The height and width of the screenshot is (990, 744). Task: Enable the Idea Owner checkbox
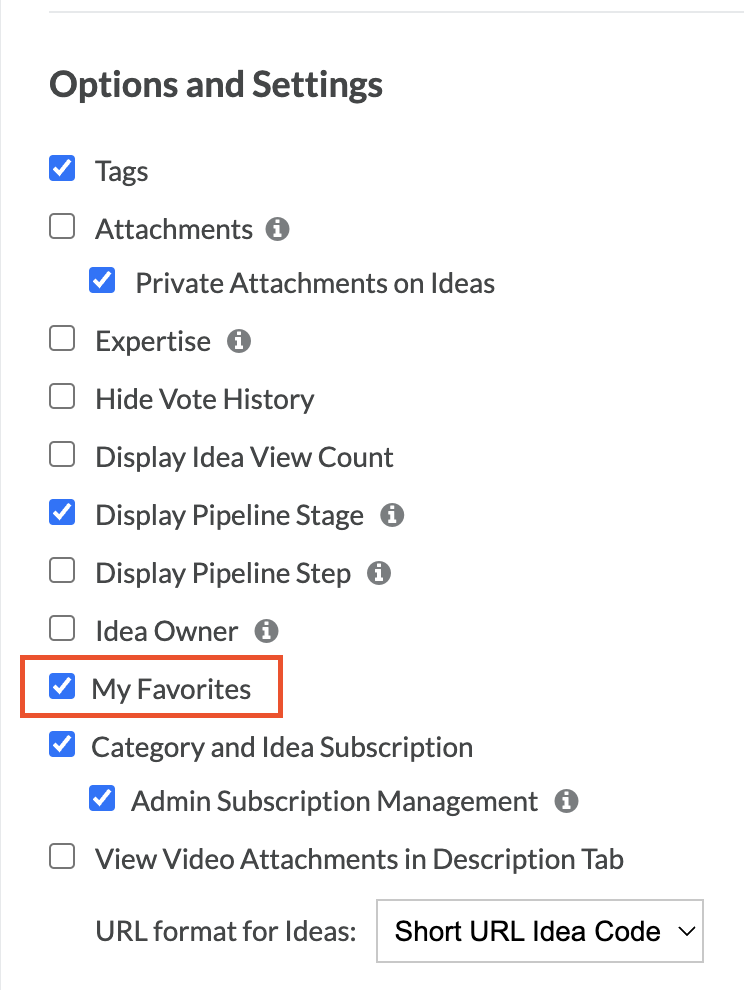coord(62,628)
